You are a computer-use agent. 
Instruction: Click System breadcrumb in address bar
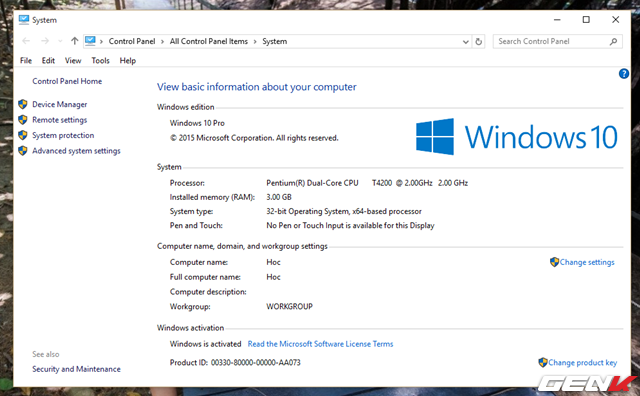pyautogui.click(x=274, y=41)
